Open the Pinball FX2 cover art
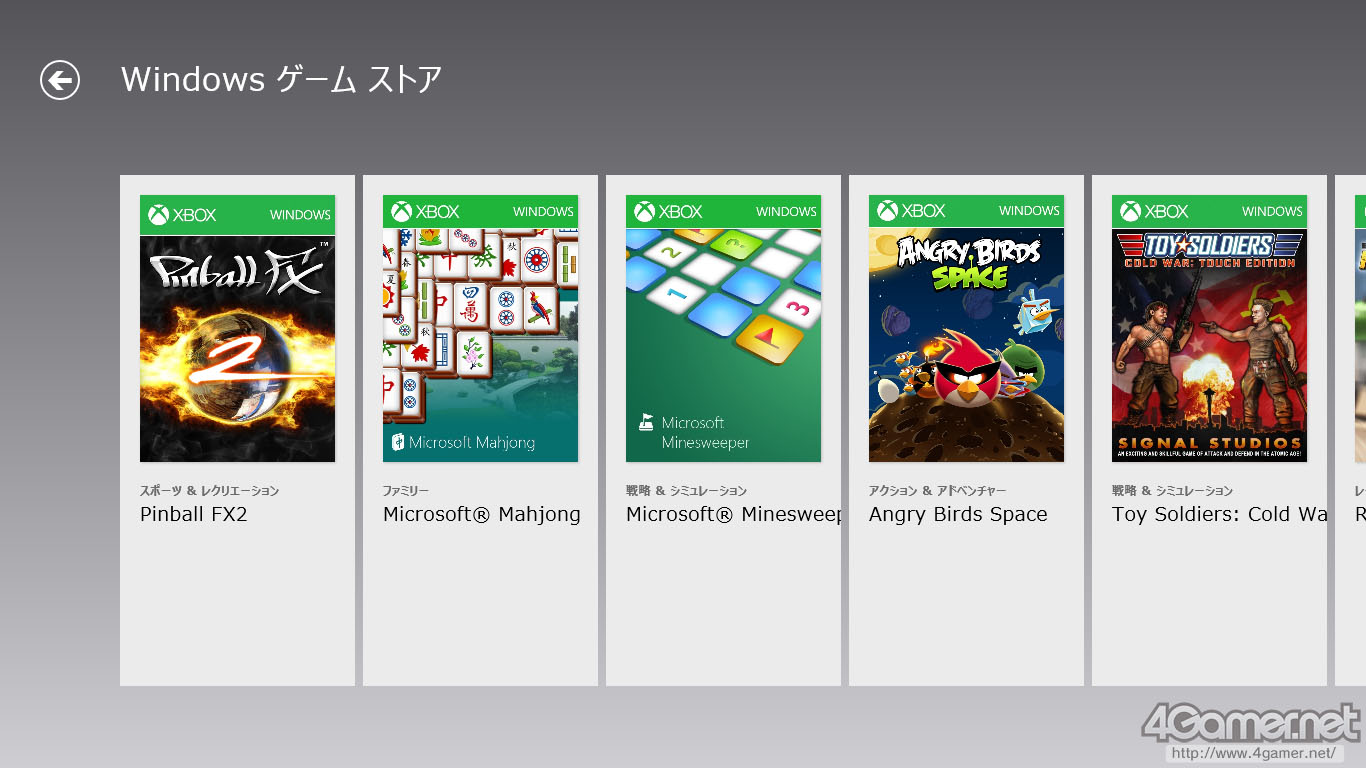This screenshot has width=1366, height=768. click(x=237, y=328)
